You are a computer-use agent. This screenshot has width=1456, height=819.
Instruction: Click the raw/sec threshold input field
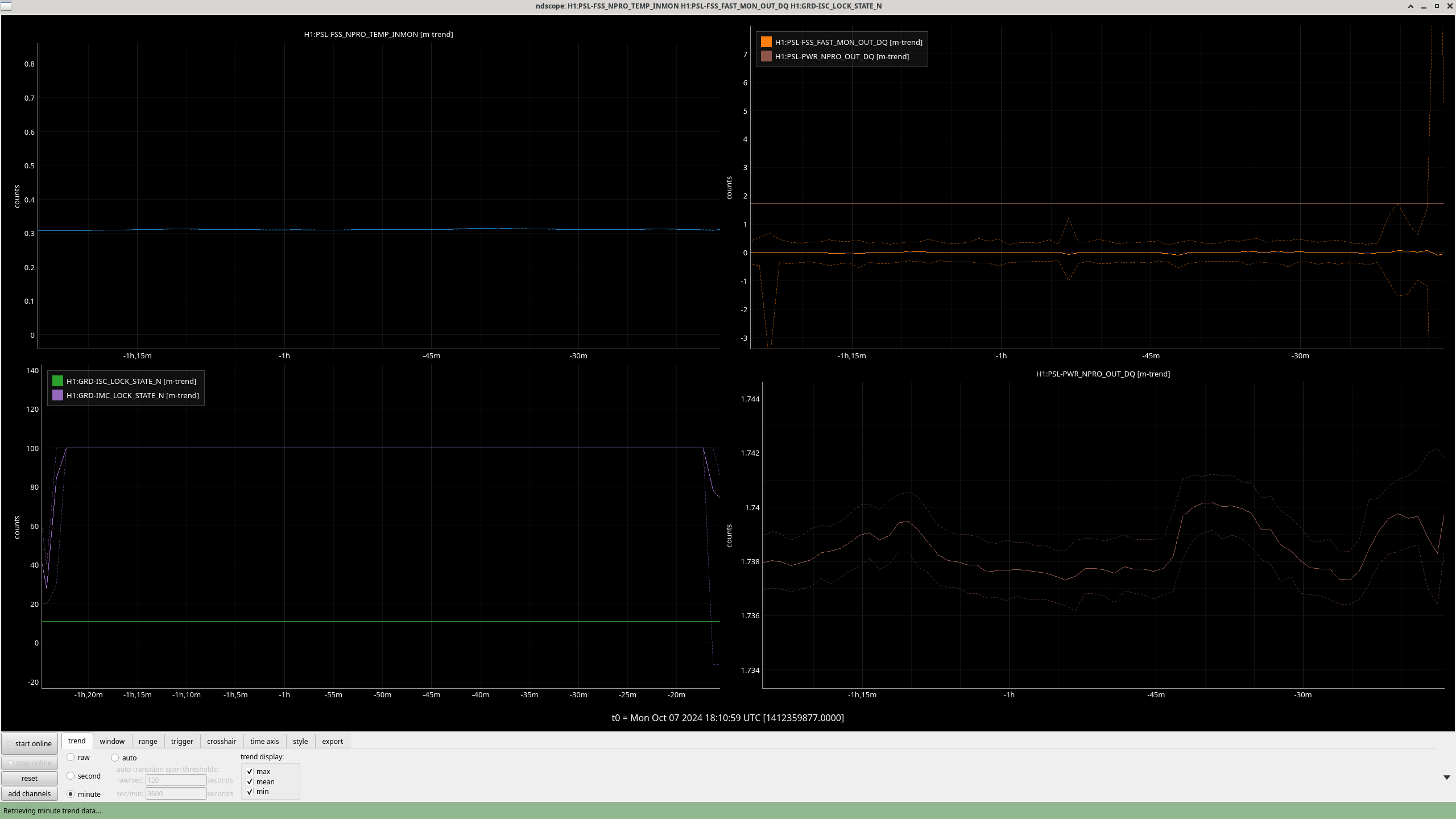point(176,780)
